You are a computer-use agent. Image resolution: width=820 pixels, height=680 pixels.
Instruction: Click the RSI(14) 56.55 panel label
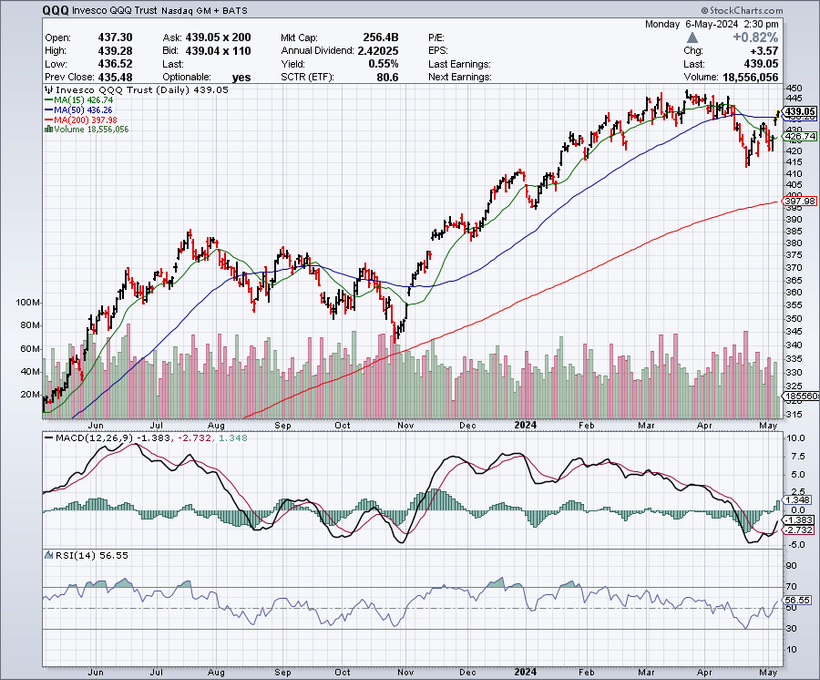coord(92,555)
